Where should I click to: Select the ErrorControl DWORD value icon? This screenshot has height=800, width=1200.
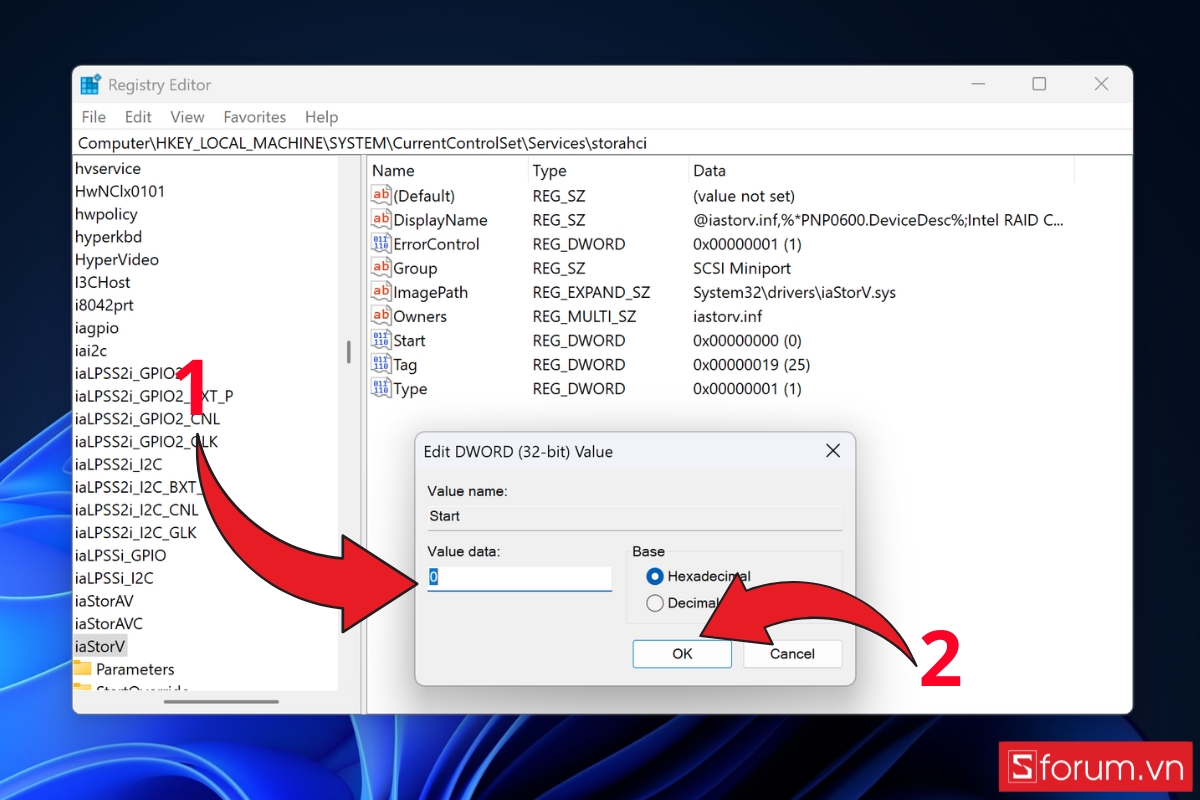381,244
